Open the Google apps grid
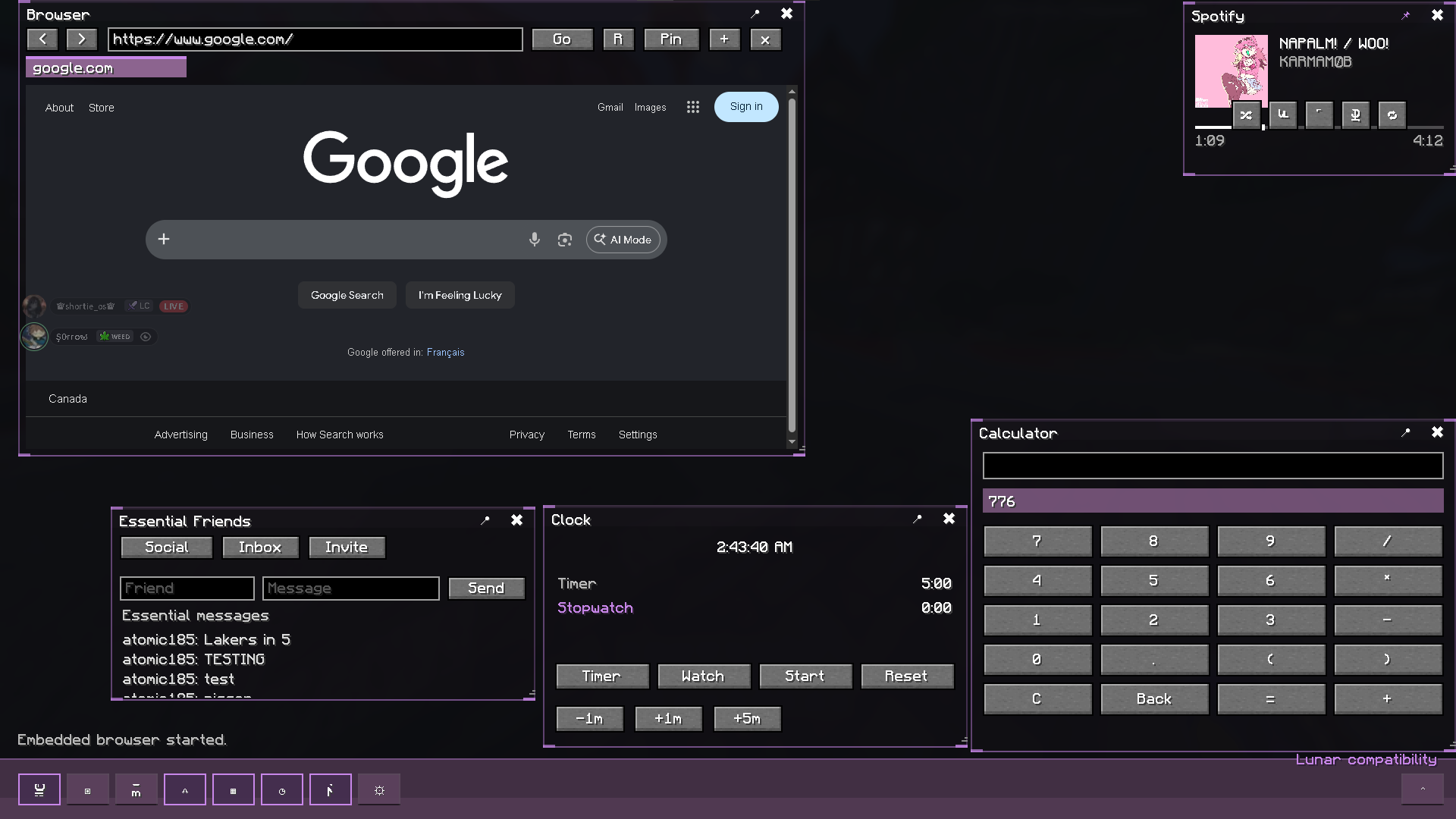This screenshot has height=819, width=1456. pyautogui.click(x=693, y=108)
